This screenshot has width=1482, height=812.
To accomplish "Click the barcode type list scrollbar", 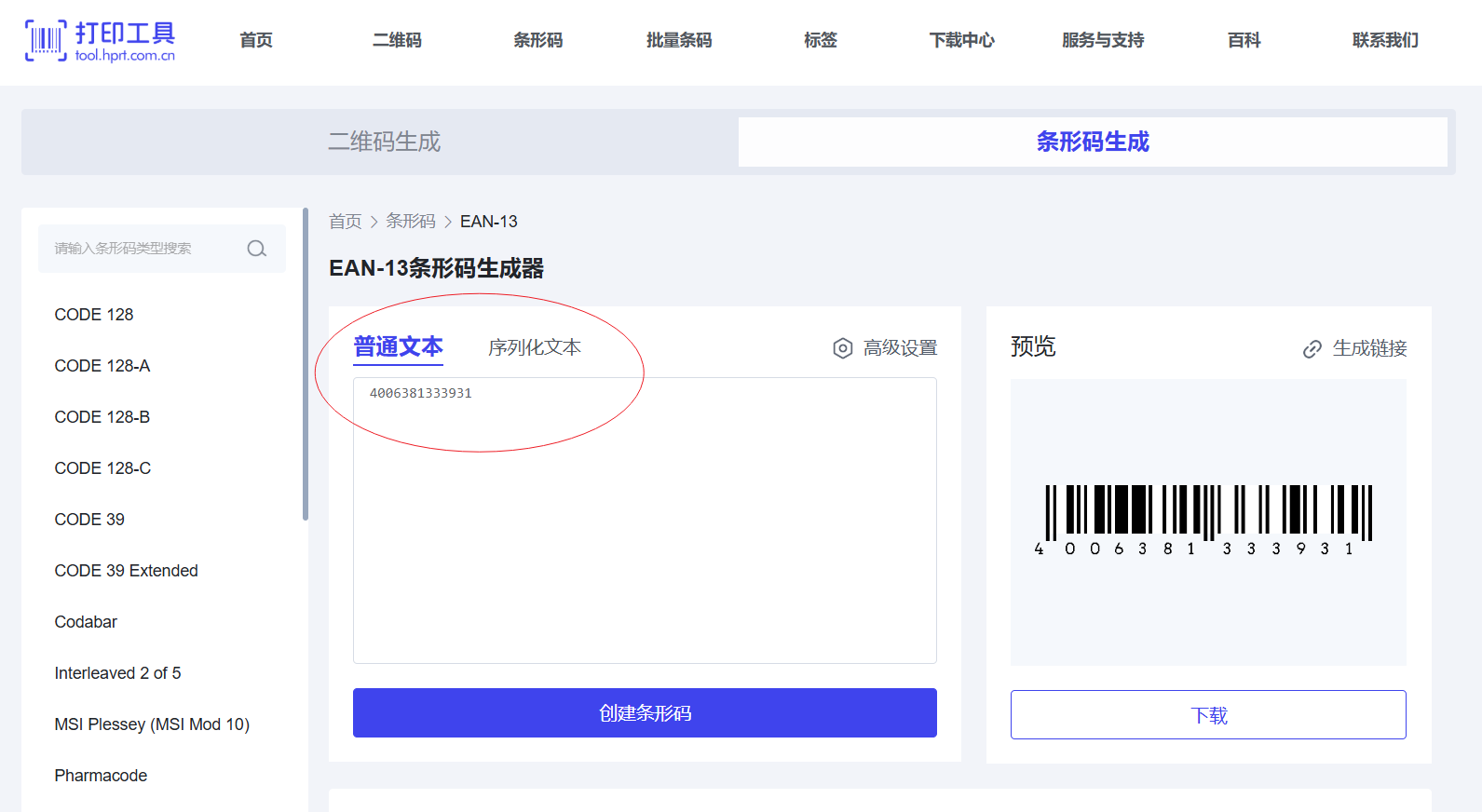I will [x=306, y=364].
